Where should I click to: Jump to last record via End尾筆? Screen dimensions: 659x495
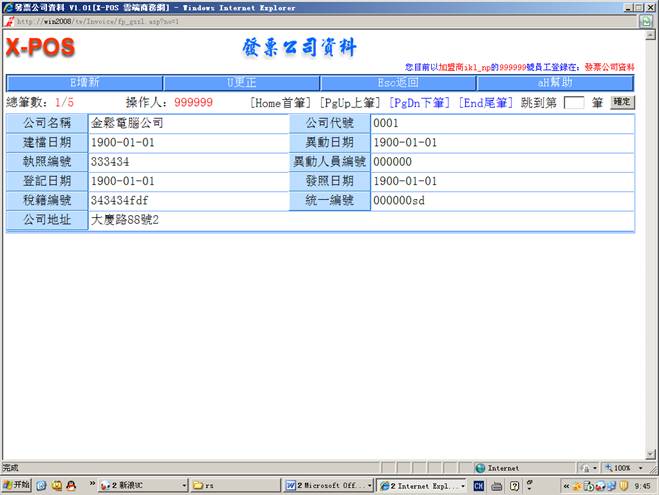coord(488,102)
